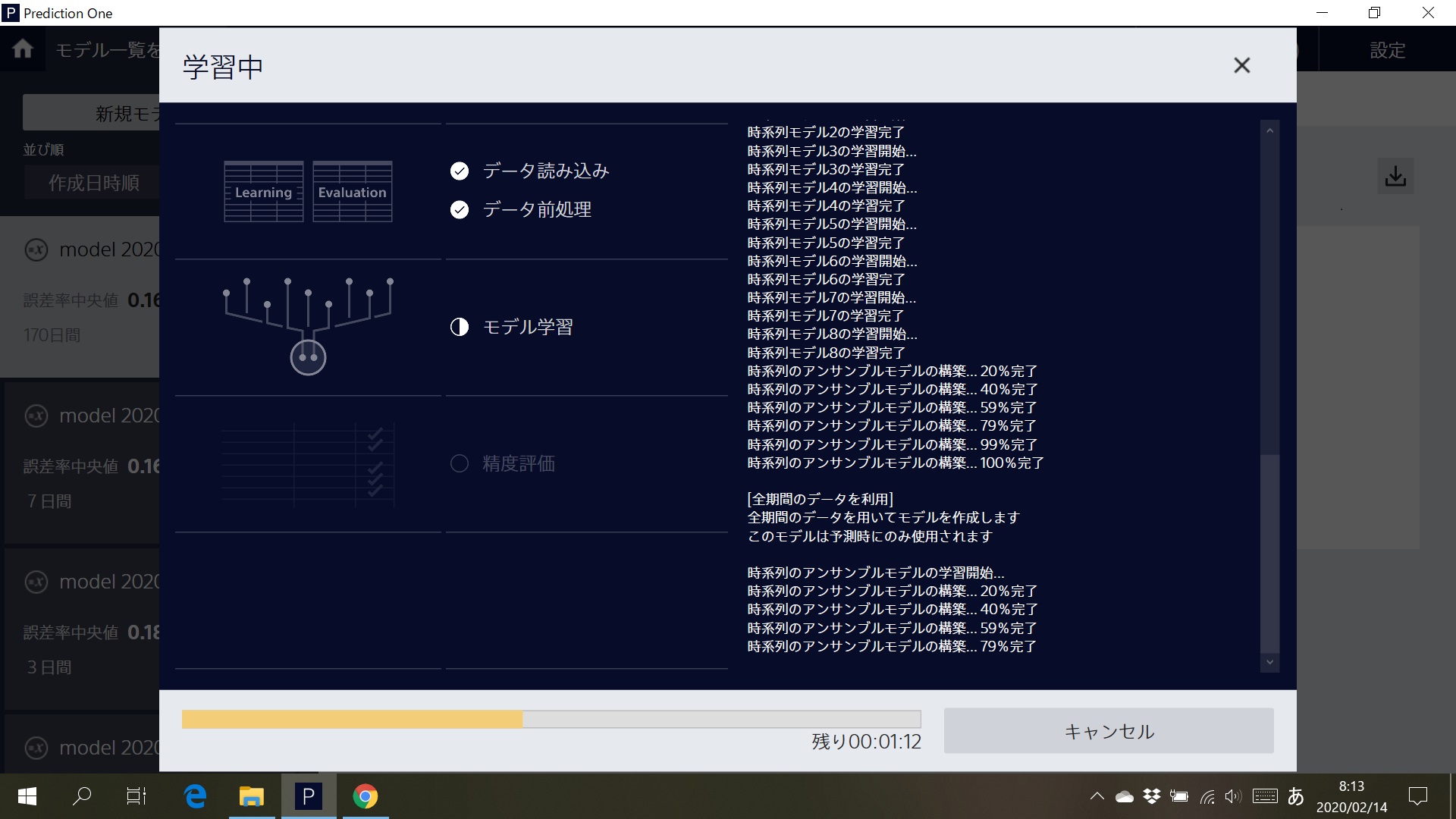Viewport: 1456px width, 819px height.
Task: Click icon of the 170日間 model card
Action: pyautogui.click(x=36, y=249)
